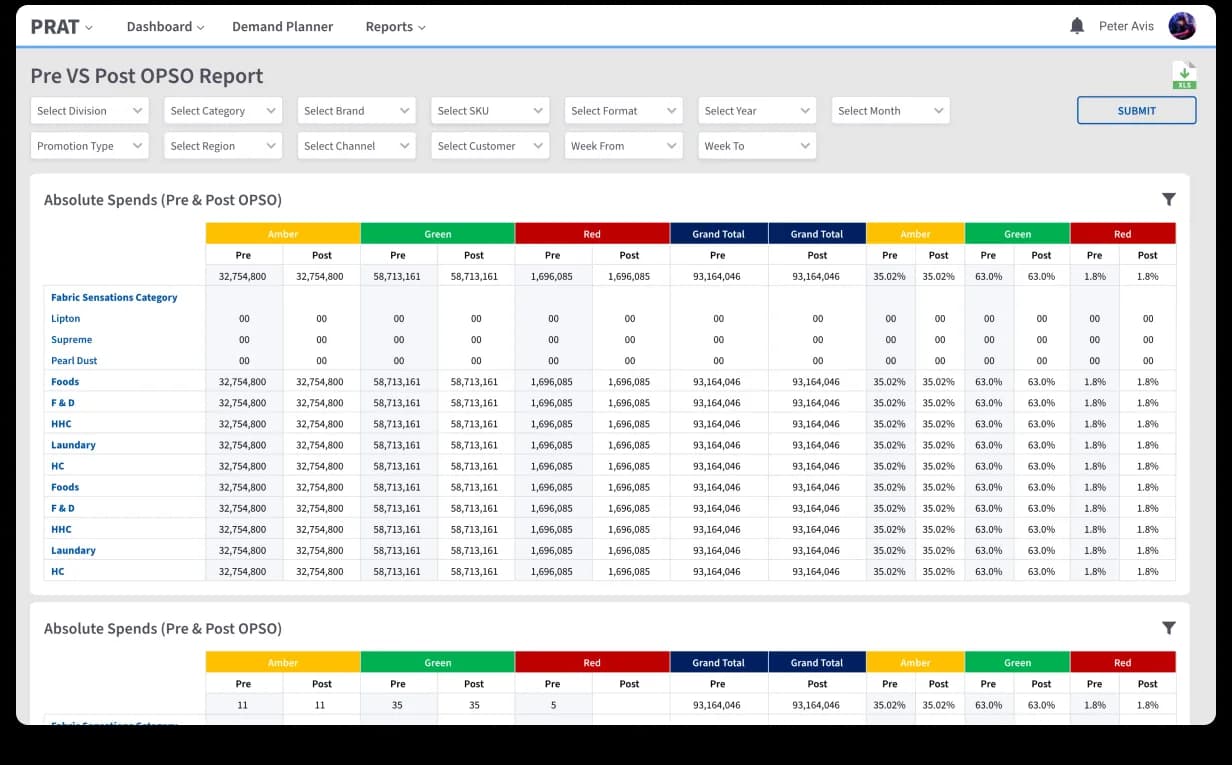Download the report as XLS file
Screen dimensions: 1232x765
tap(1184, 76)
